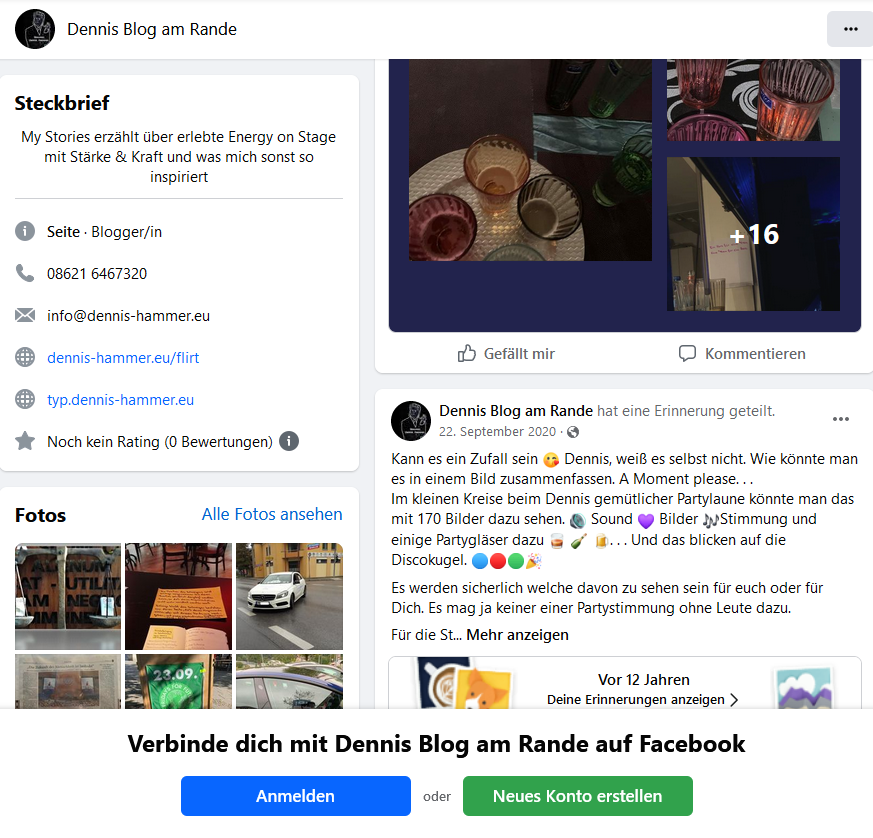Click the post author's profile avatar

tap(411, 421)
